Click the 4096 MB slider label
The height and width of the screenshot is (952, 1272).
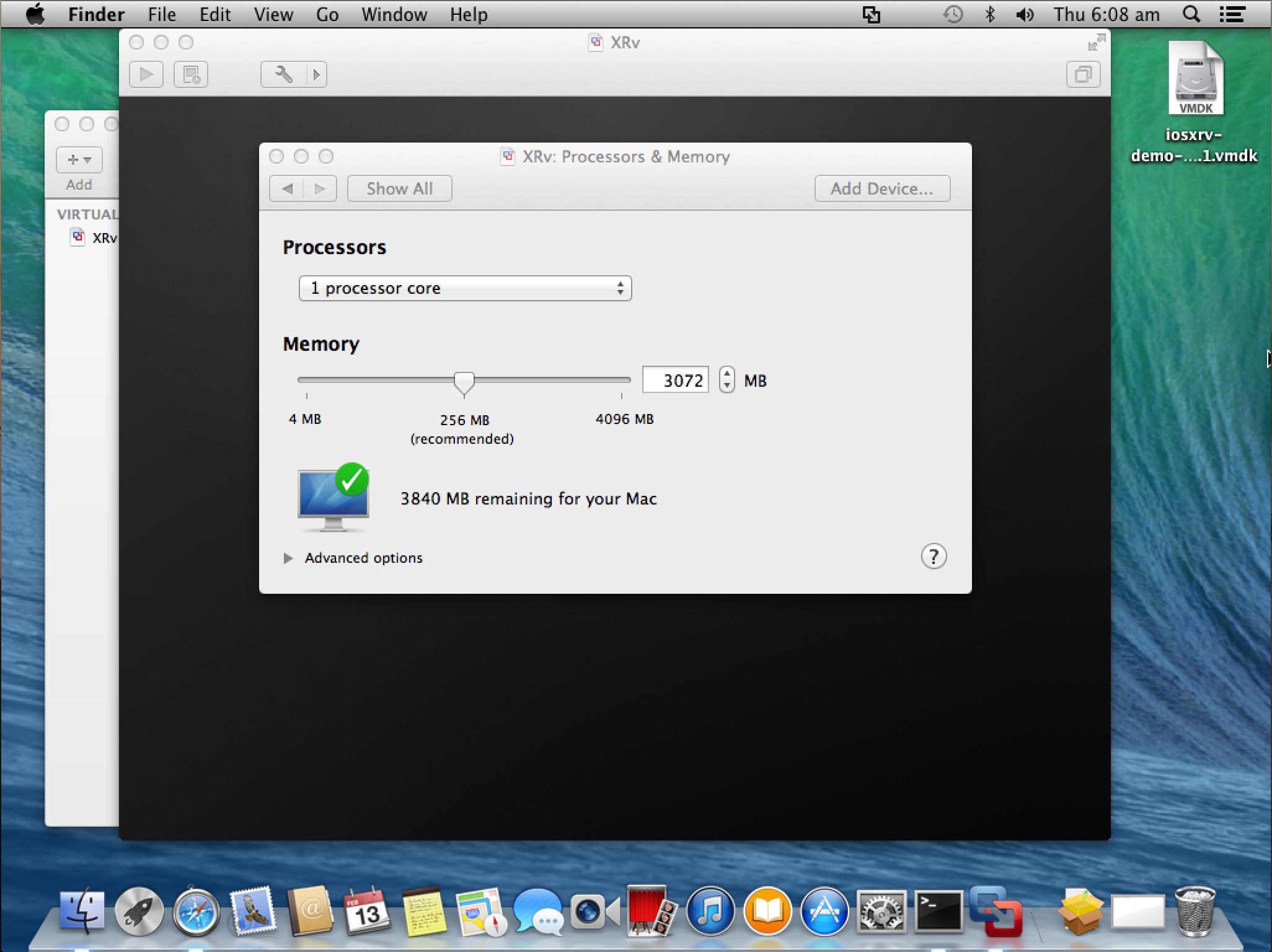pos(624,420)
